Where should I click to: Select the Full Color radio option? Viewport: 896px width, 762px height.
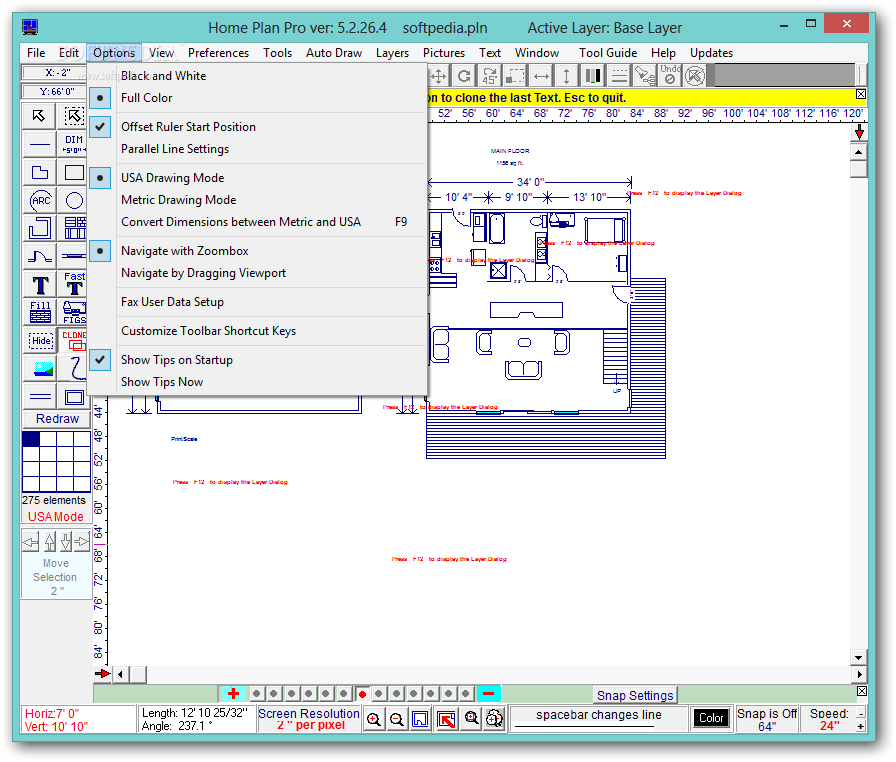click(x=146, y=98)
